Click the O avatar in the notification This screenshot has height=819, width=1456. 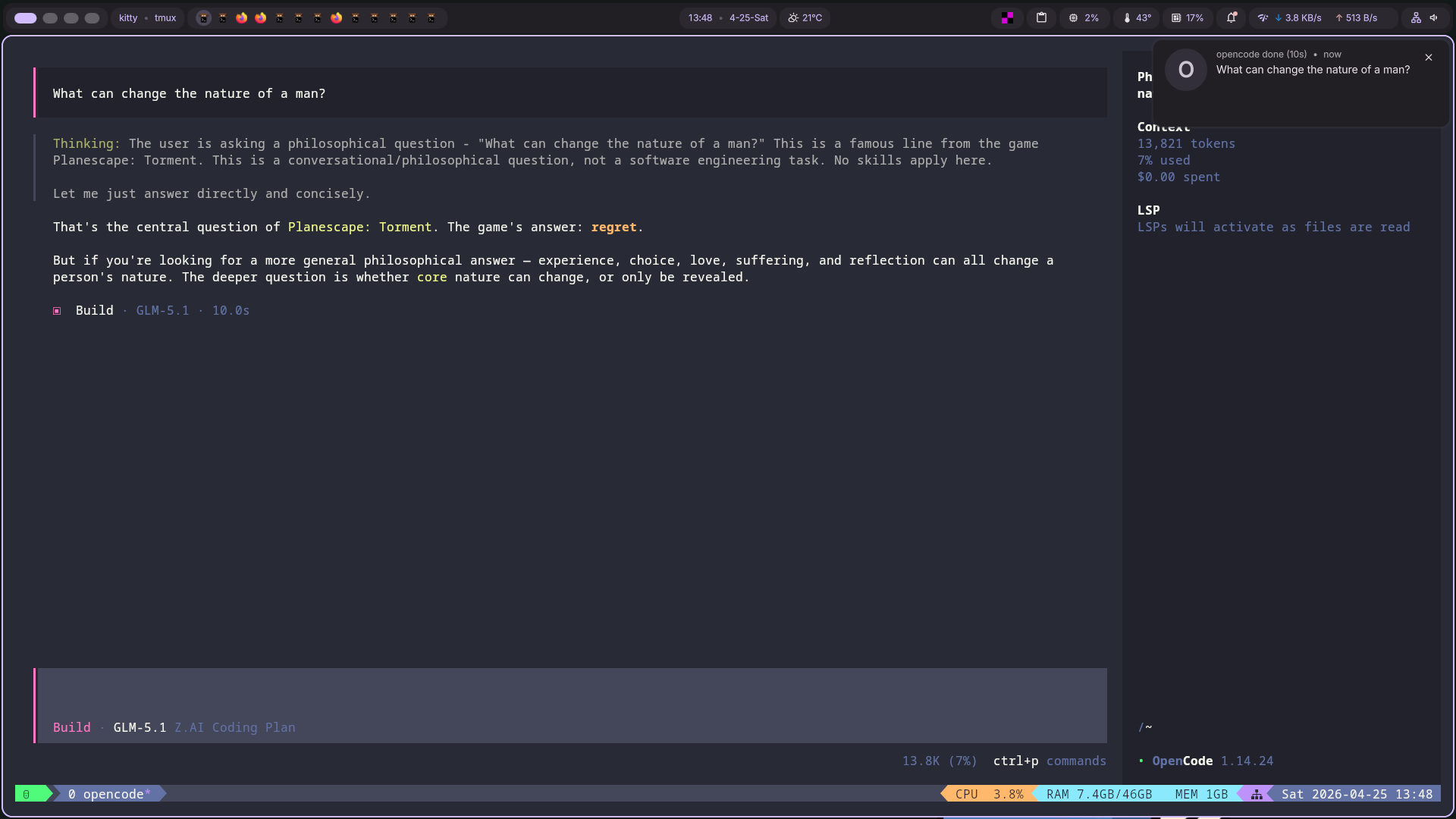click(1186, 70)
